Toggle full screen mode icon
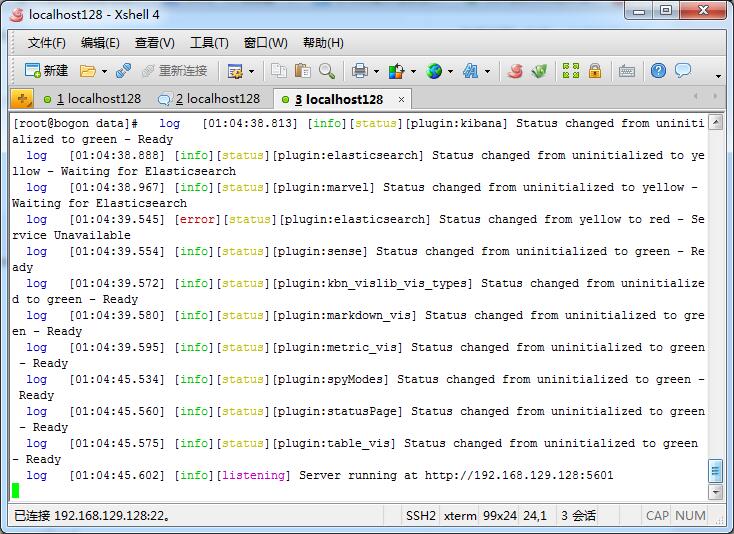Image resolution: width=734 pixels, height=534 pixels. click(571, 71)
